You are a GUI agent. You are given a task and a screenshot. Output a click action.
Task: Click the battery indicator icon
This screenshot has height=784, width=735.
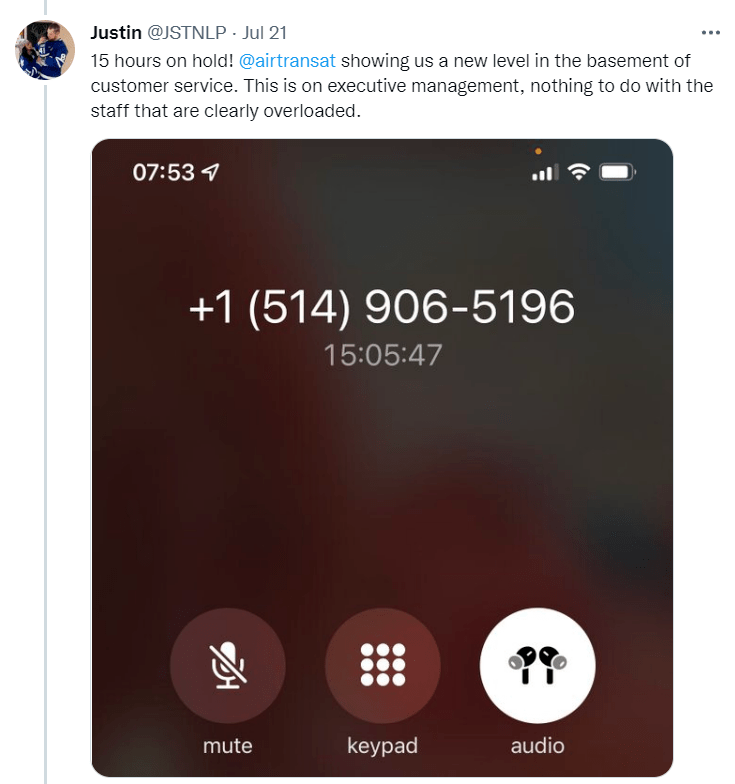coord(618,172)
